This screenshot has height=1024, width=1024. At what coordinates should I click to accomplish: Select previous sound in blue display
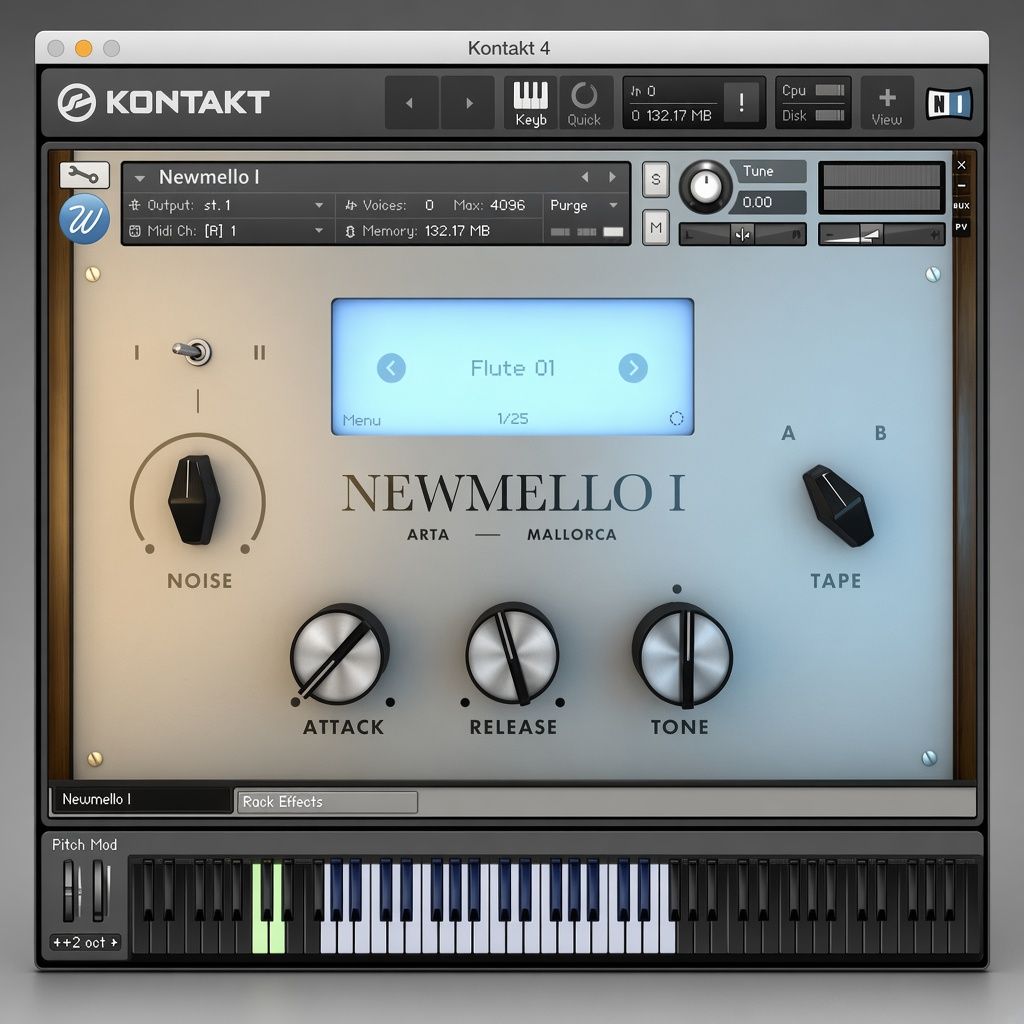pyautogui.click(x=391, y=368)
